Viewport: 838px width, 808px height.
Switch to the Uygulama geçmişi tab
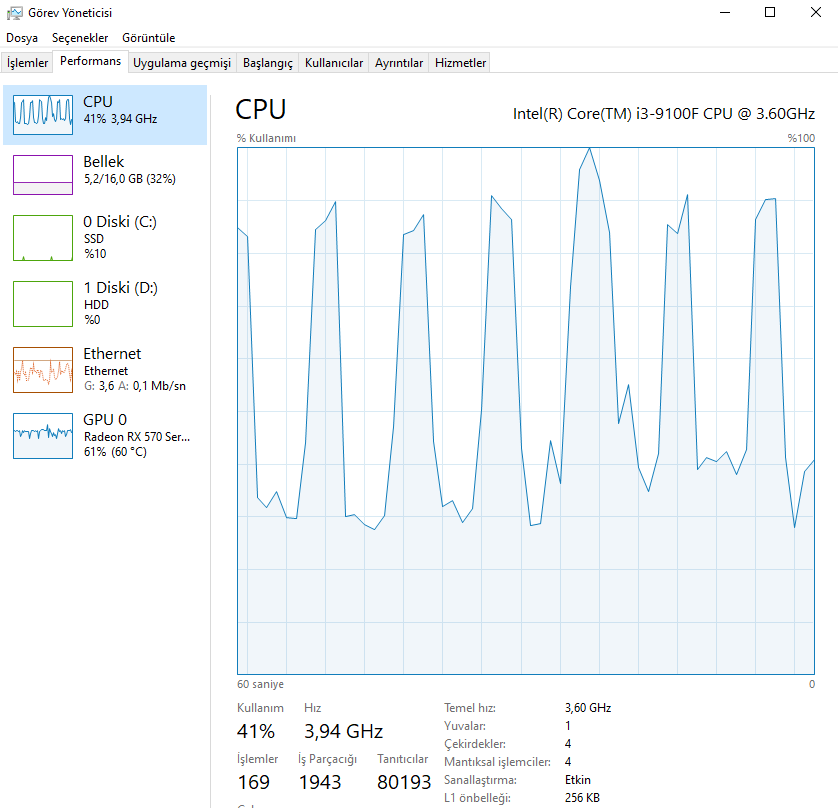[182, 63]
